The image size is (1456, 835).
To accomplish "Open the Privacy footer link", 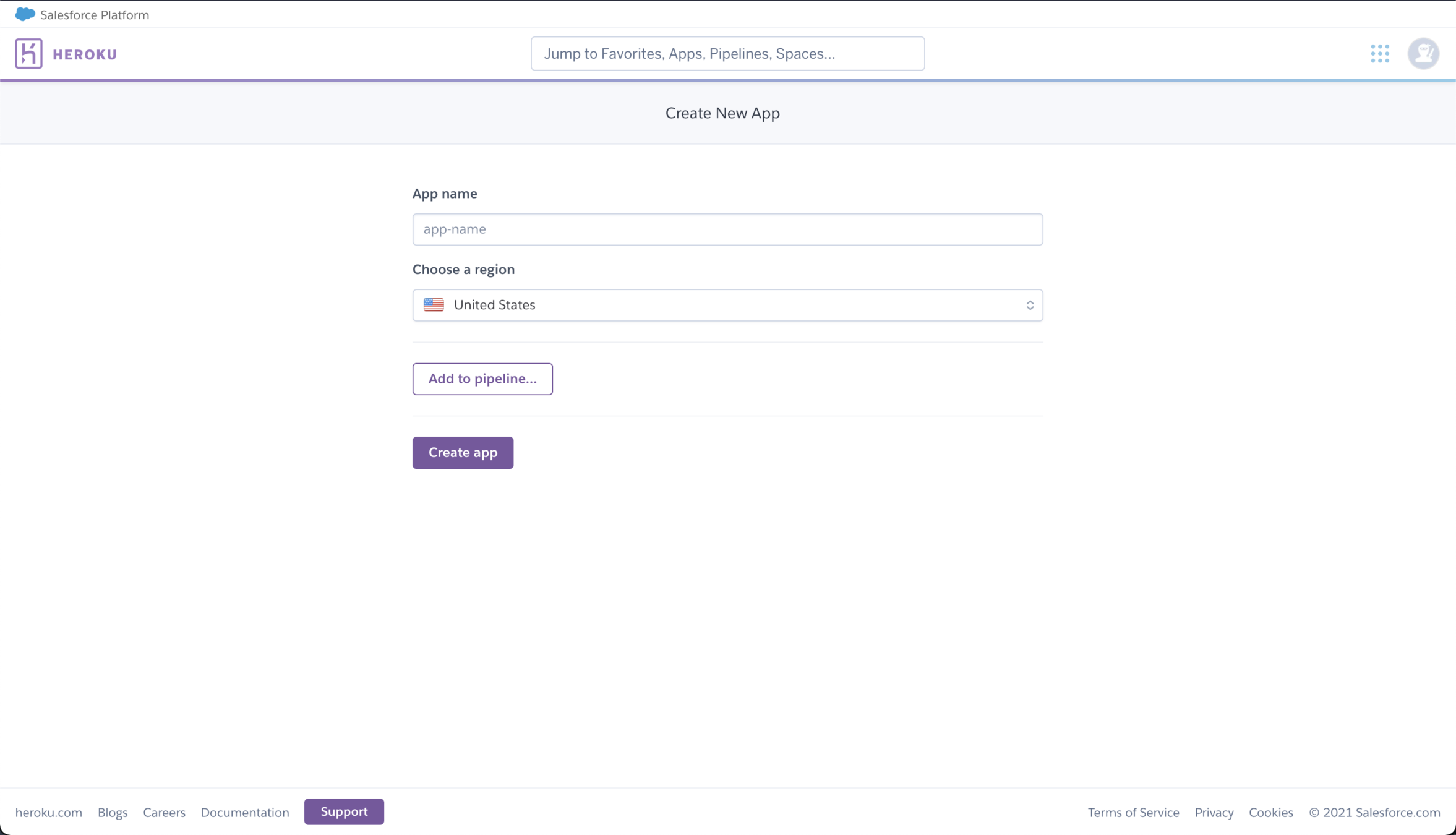I will click(x=1214, y=812).
